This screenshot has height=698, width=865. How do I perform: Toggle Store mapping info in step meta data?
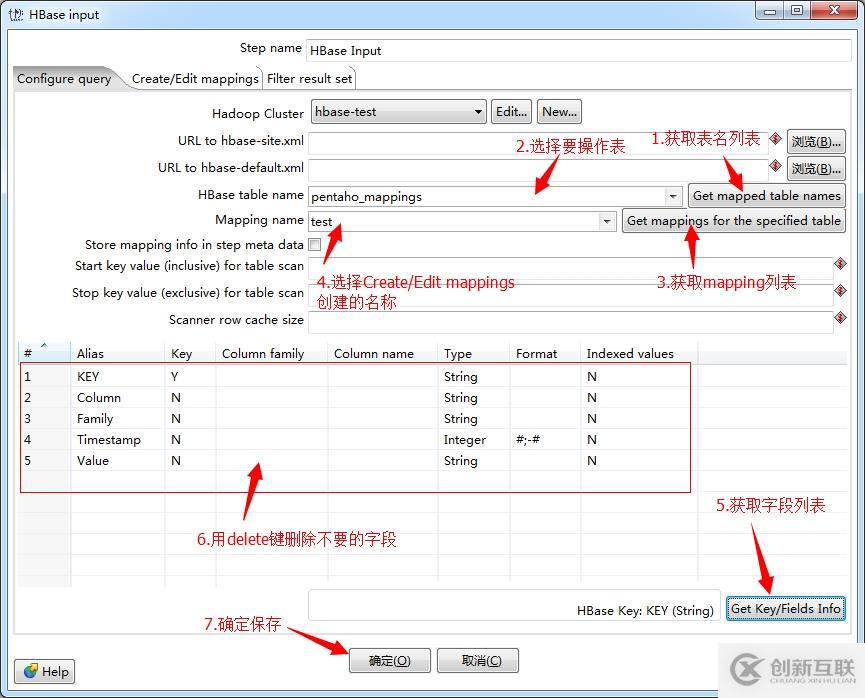click(x=314, y=244)
